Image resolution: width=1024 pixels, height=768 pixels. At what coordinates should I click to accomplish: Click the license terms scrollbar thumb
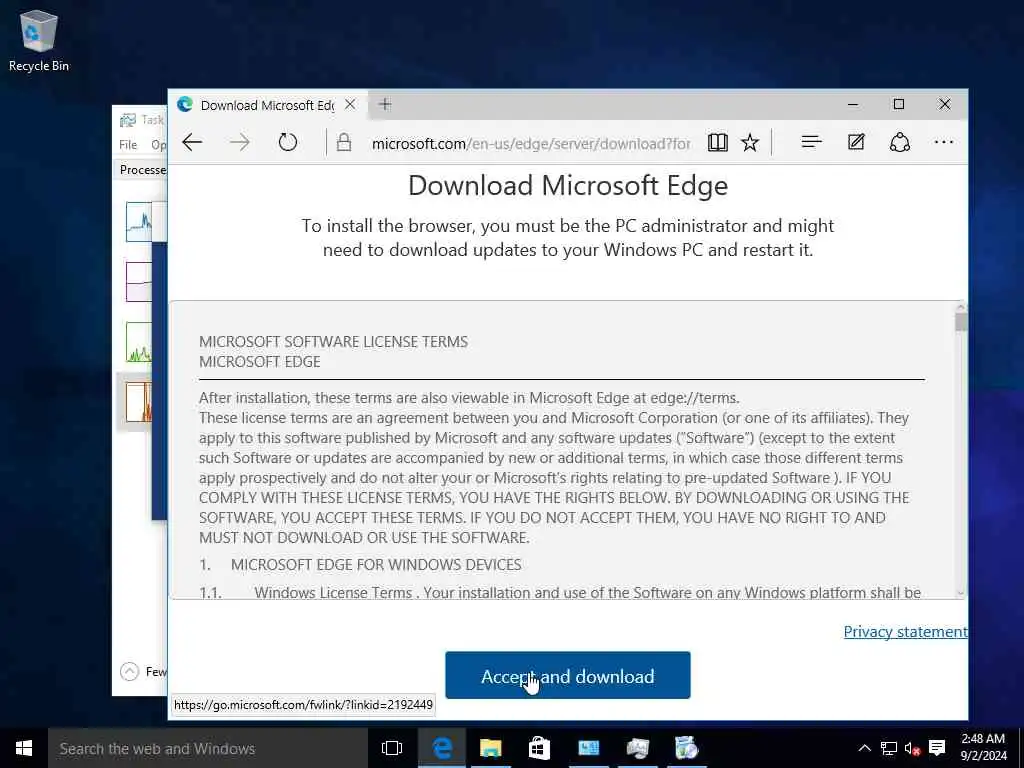(961, 323)
